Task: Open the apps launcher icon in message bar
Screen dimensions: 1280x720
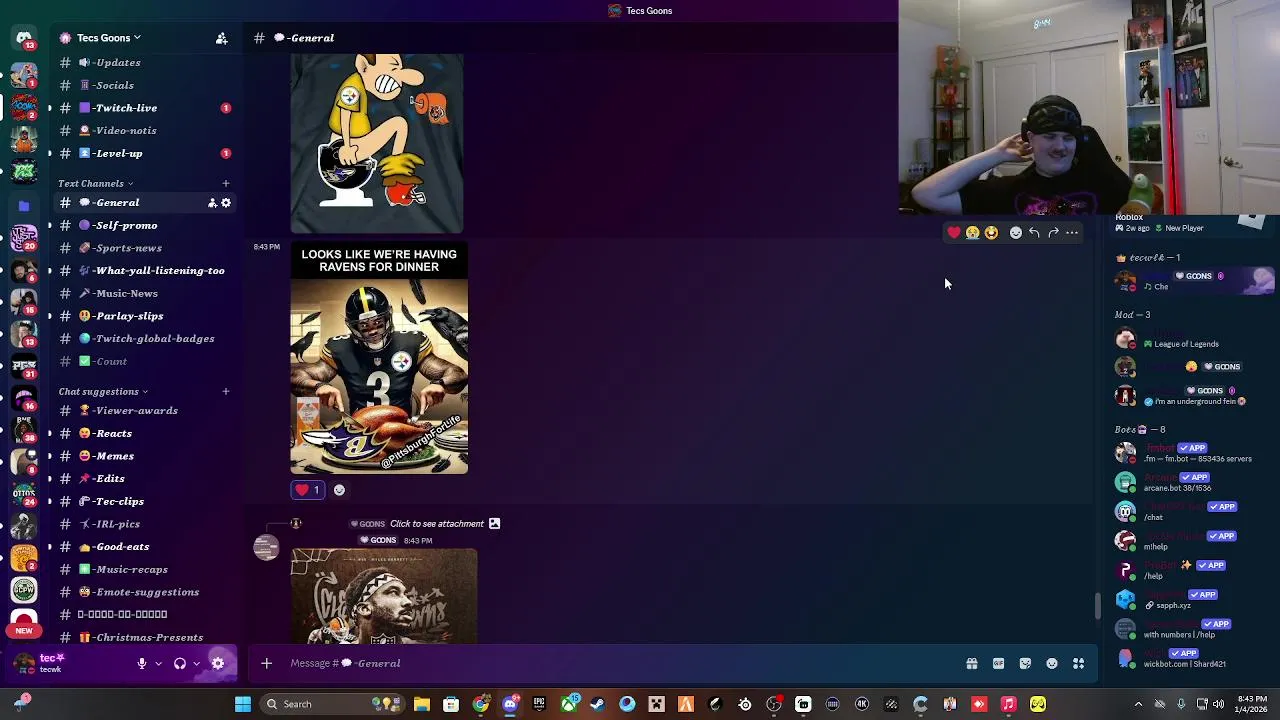Action: click(x=1079, y=663)
